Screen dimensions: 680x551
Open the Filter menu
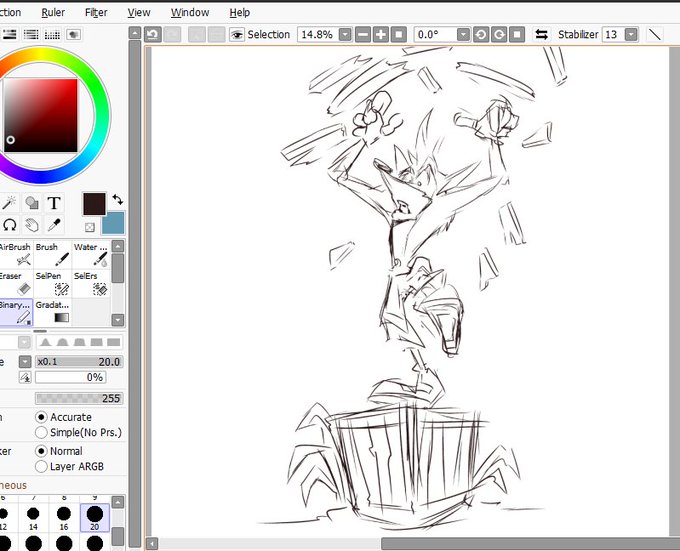[96, 13]
